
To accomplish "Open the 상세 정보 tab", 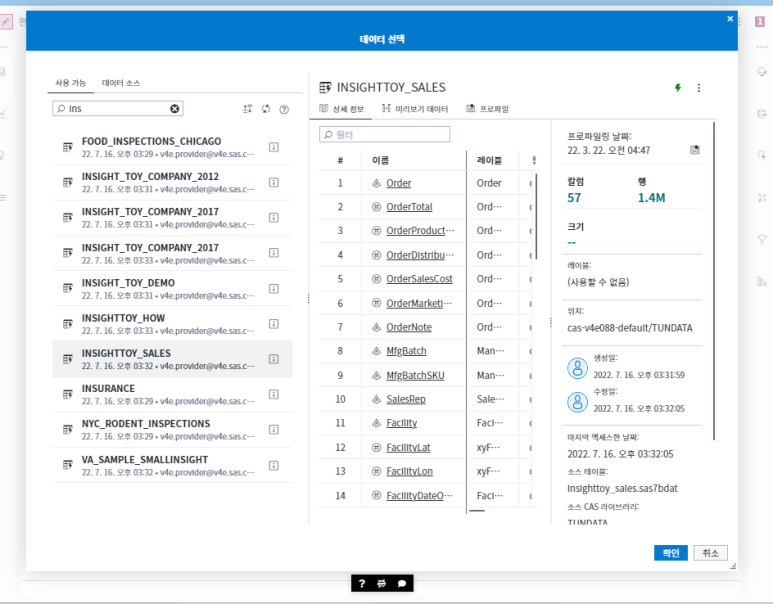I will tap(342, 108).
